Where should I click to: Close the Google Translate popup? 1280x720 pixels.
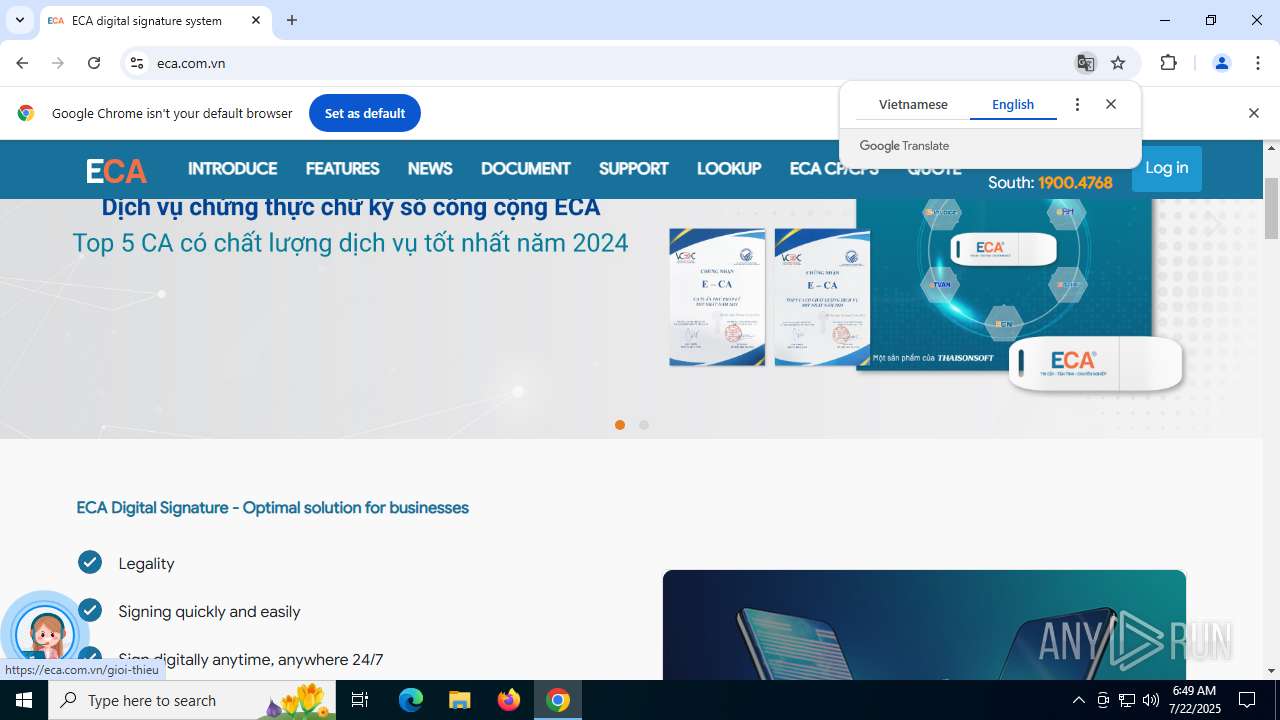[x=1111, y=104]
